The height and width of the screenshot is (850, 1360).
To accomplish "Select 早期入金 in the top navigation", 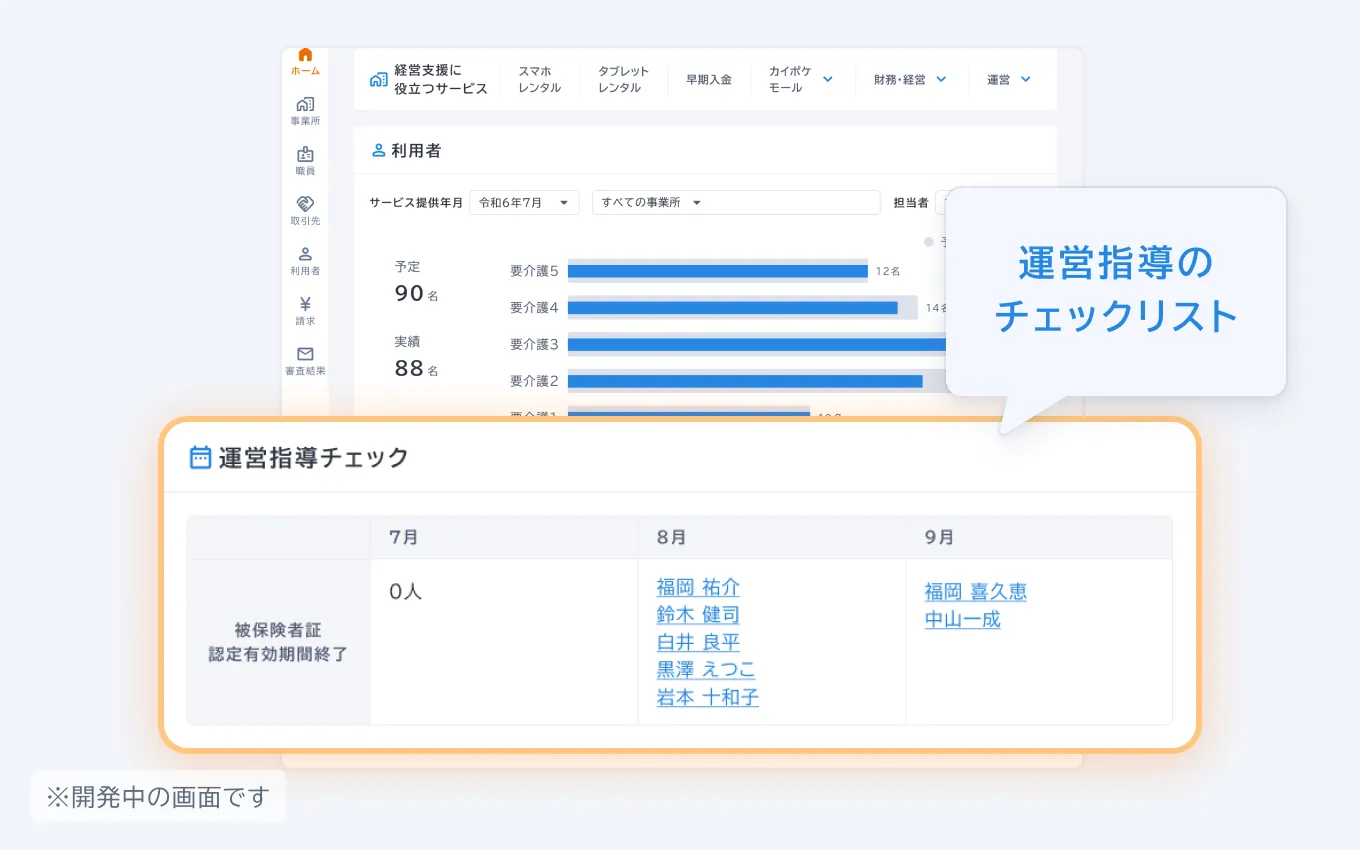I will coord(710,79).
